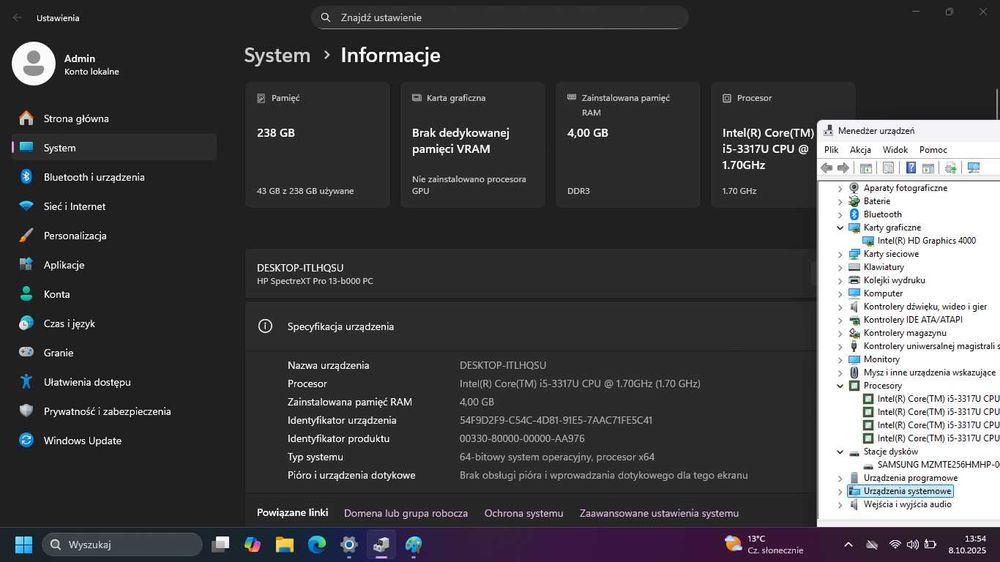Collapse Procesory node
This screenshot has height=562, width=1000.
coord(840,386)
